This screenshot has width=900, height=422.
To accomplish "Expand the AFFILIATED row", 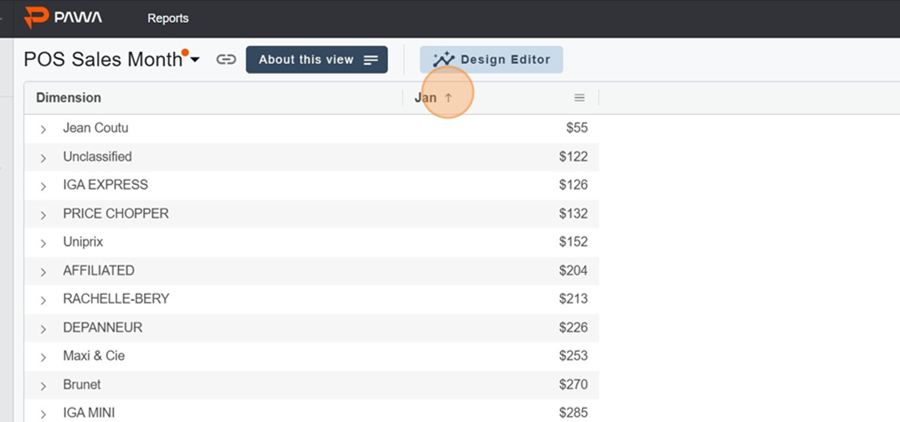I will click(x=43, y=272).
